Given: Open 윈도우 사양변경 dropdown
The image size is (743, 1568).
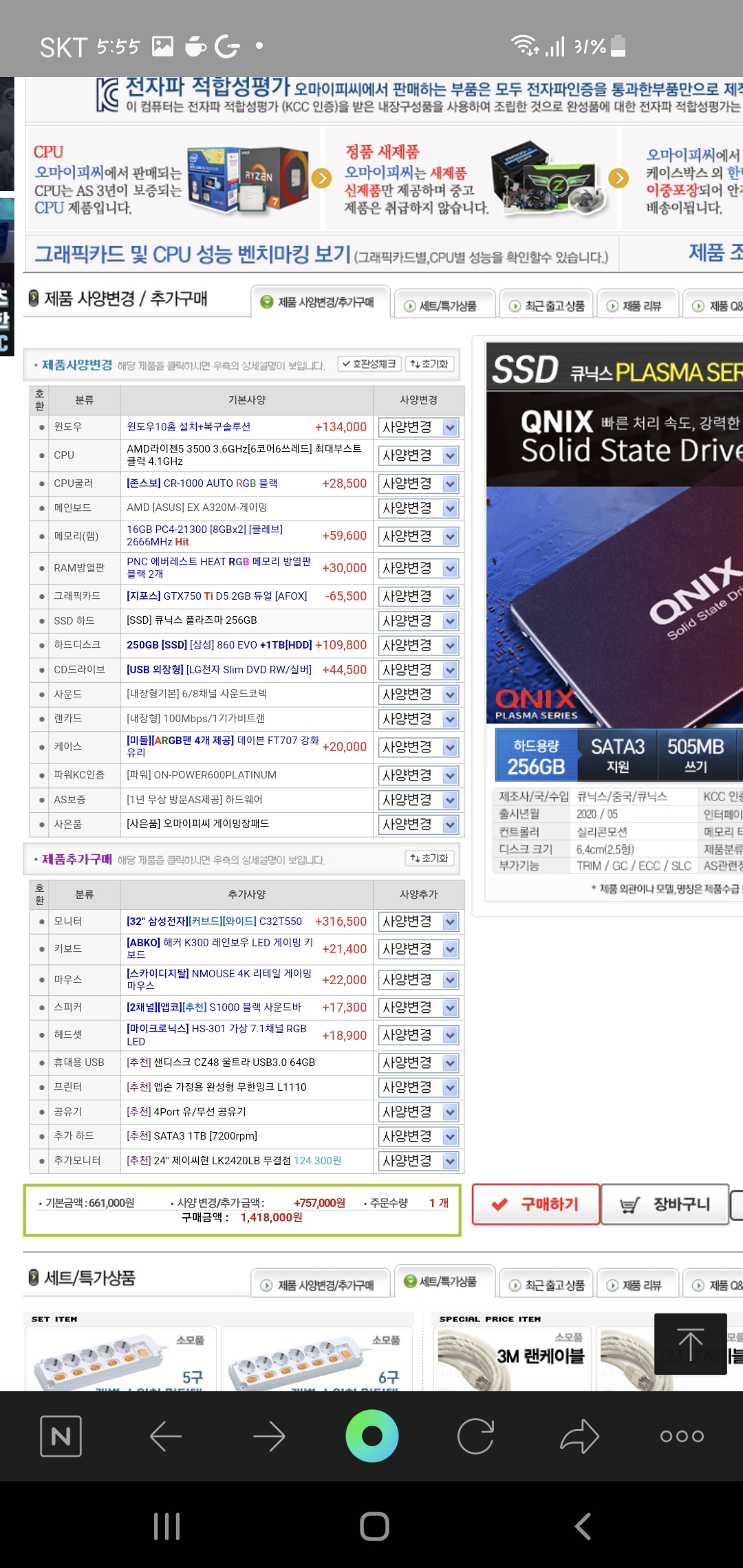Looking at the screenshot, I should point(418,427).
